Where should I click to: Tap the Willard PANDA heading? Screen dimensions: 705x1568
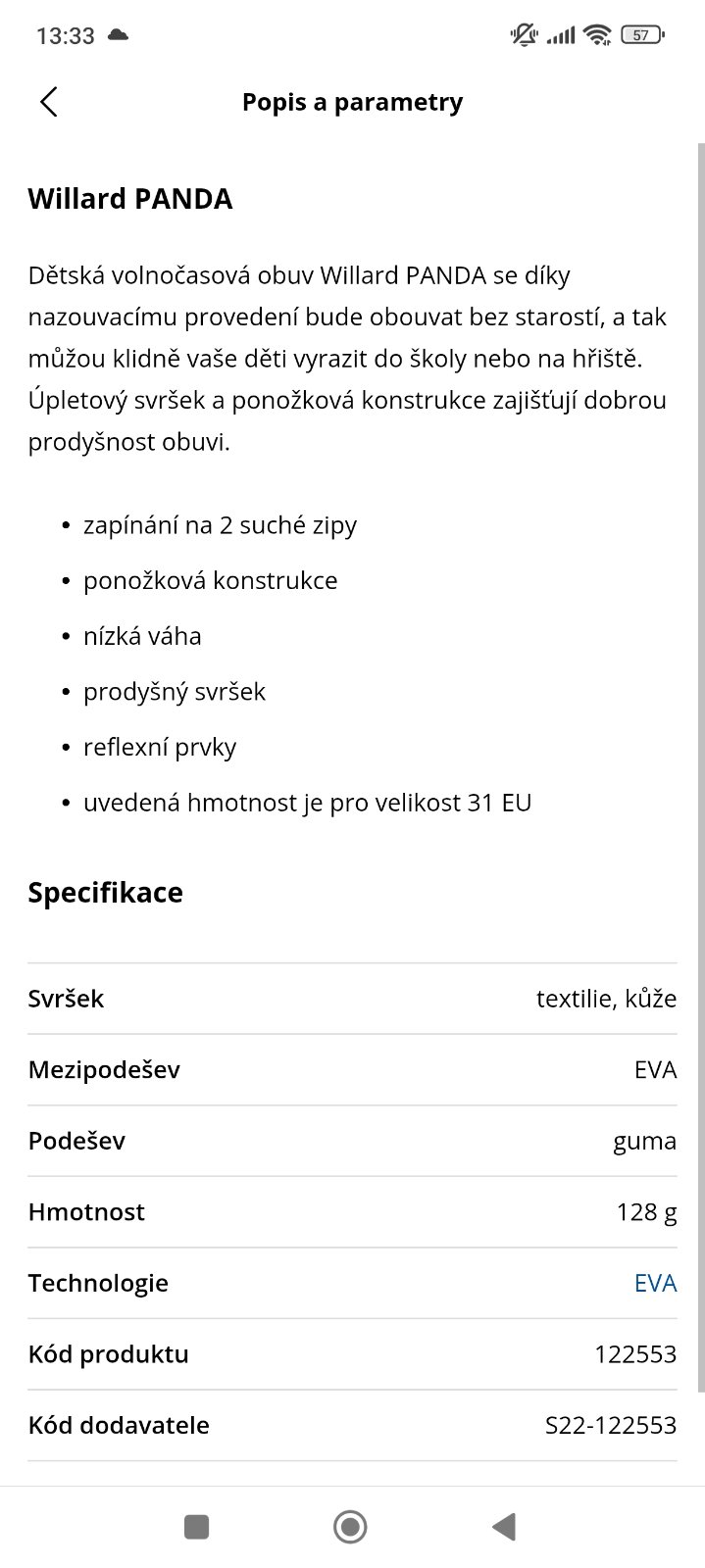pos(130,199)
